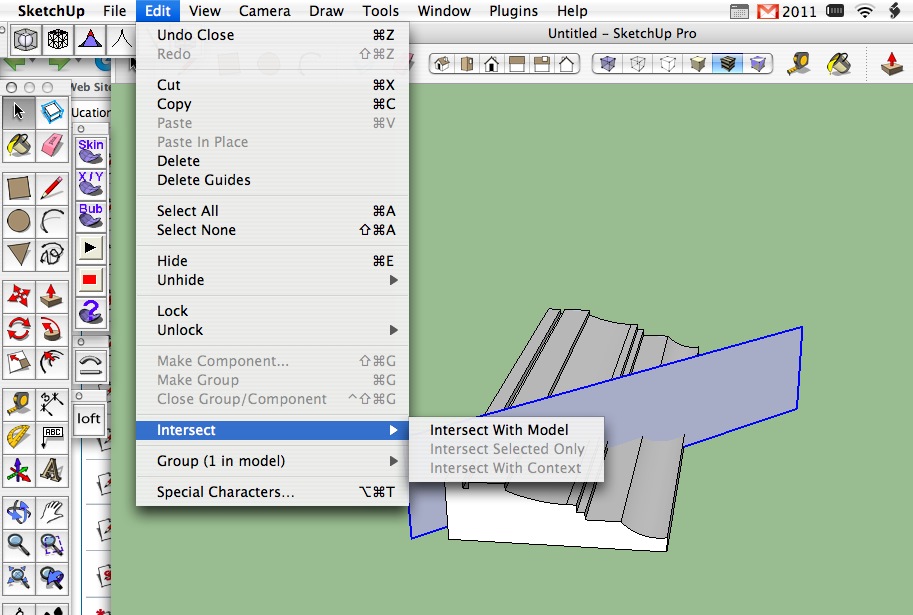Image resolution: width=913 pixels, height=615 pixels.
Task: Select the Eraser tool in the tool palette
Action: coord(52,146)
